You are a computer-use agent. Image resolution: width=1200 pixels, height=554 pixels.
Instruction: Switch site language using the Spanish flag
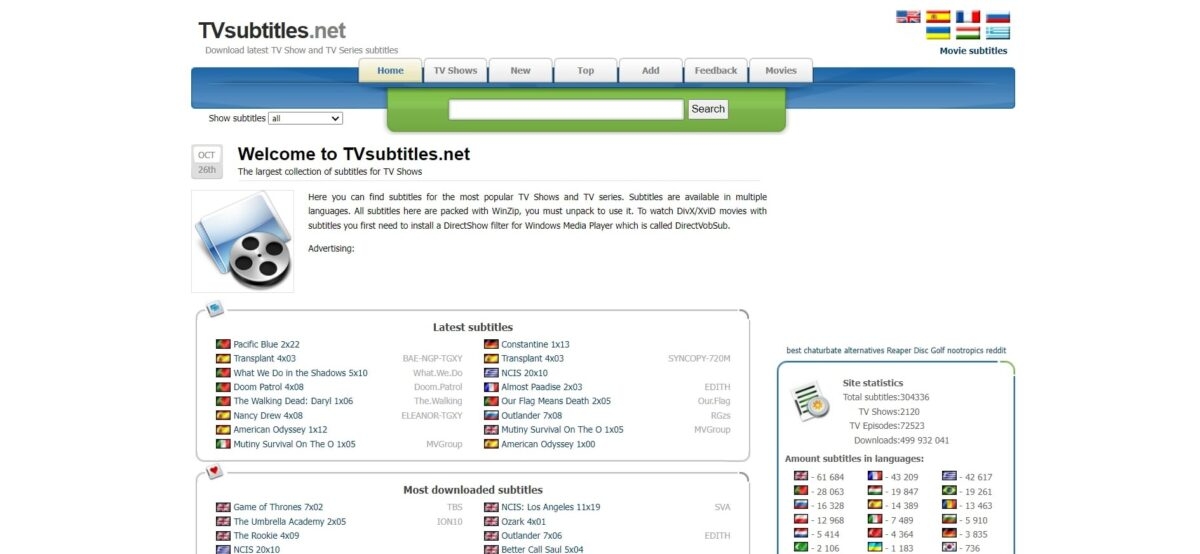937,17
